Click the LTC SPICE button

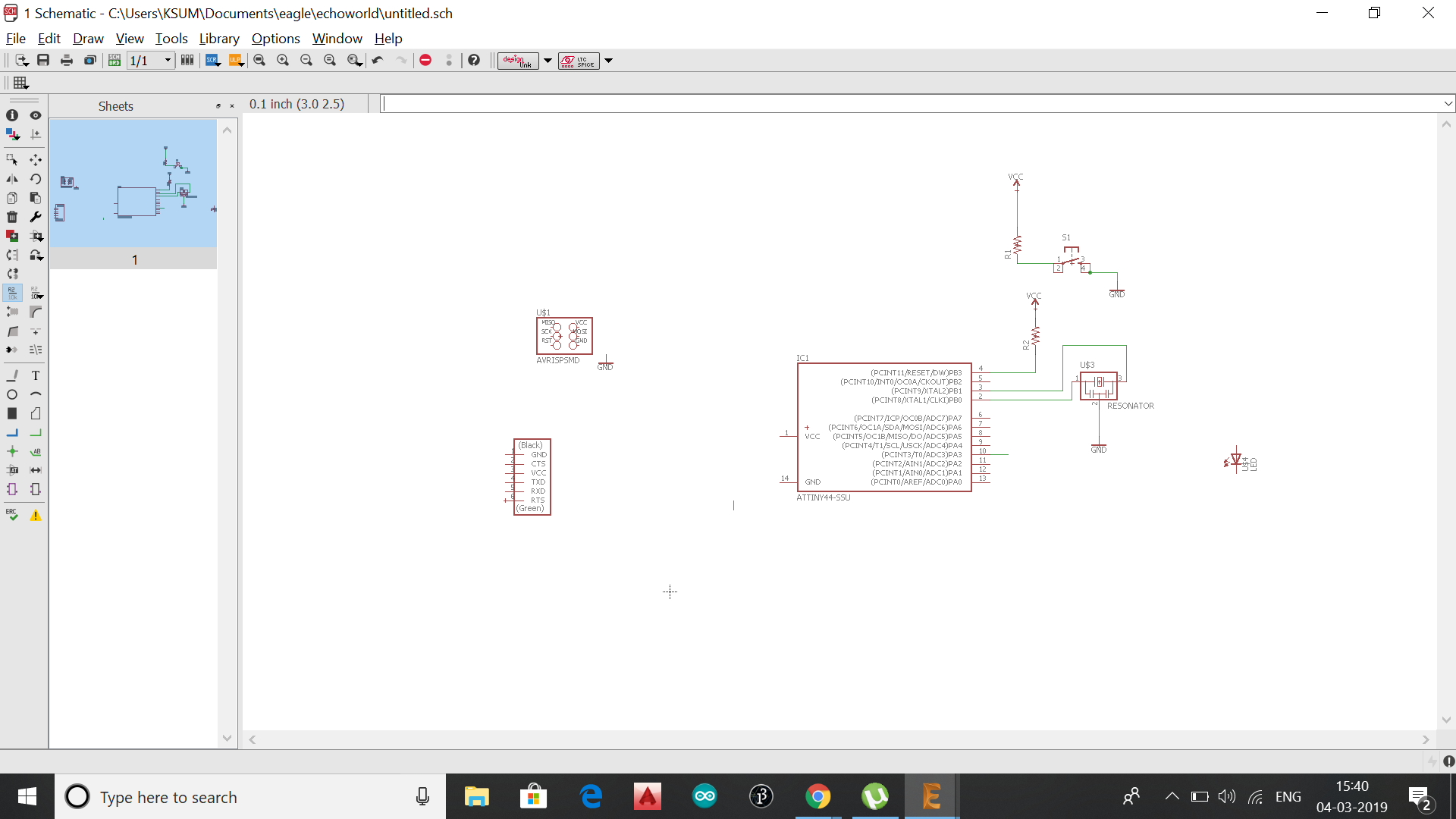(x=579, y=61)
